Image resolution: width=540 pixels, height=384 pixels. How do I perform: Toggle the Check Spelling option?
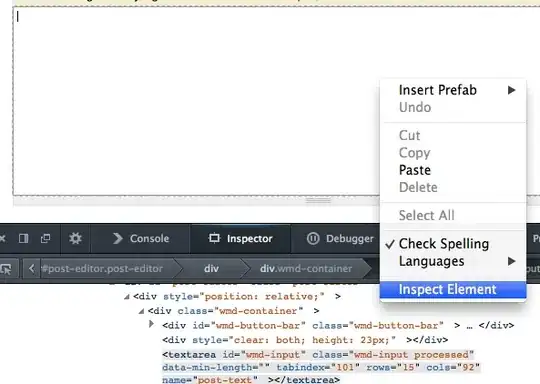tap(453, 244)
